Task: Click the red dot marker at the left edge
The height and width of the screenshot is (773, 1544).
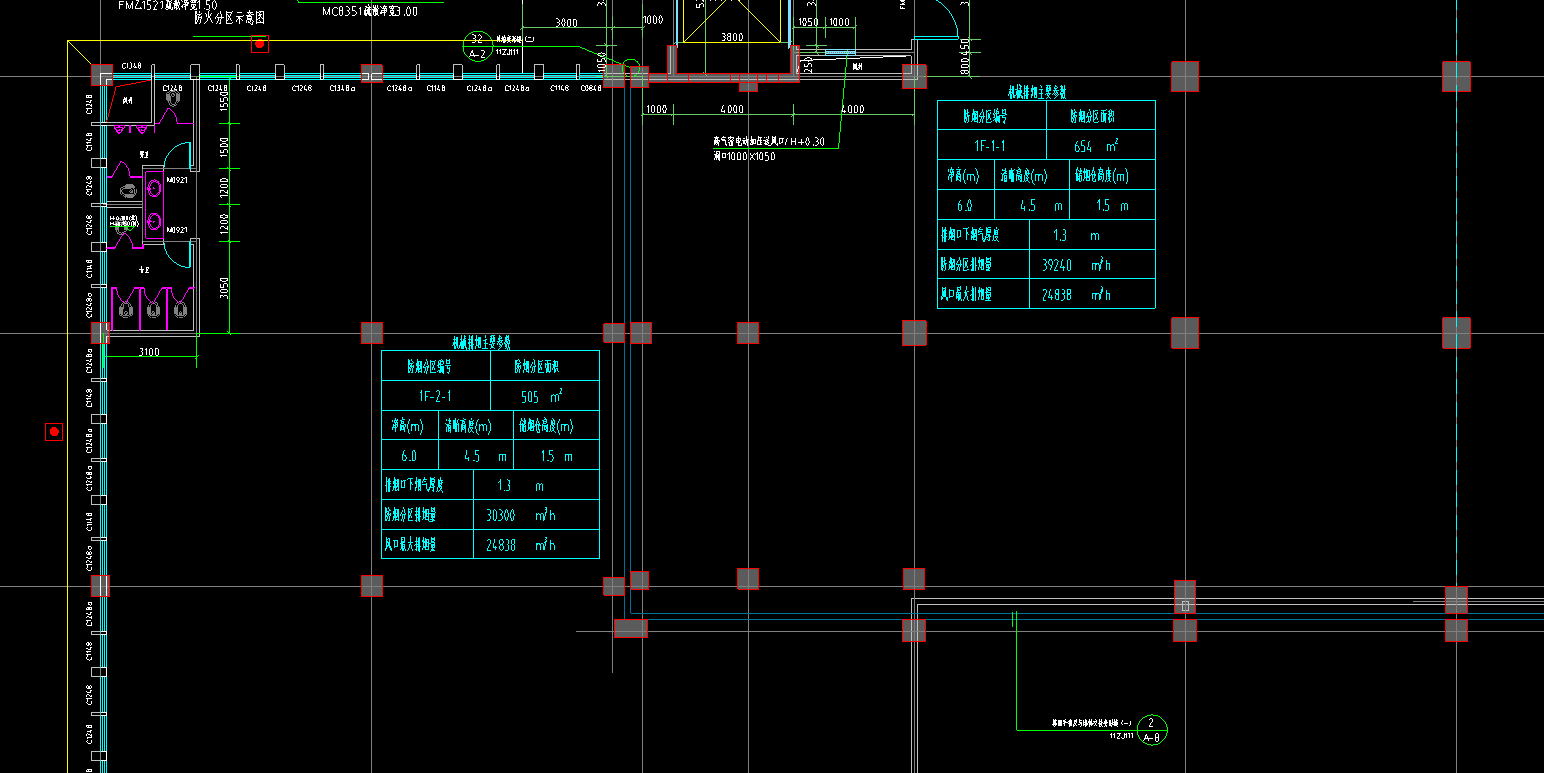Action: [55, 432]
